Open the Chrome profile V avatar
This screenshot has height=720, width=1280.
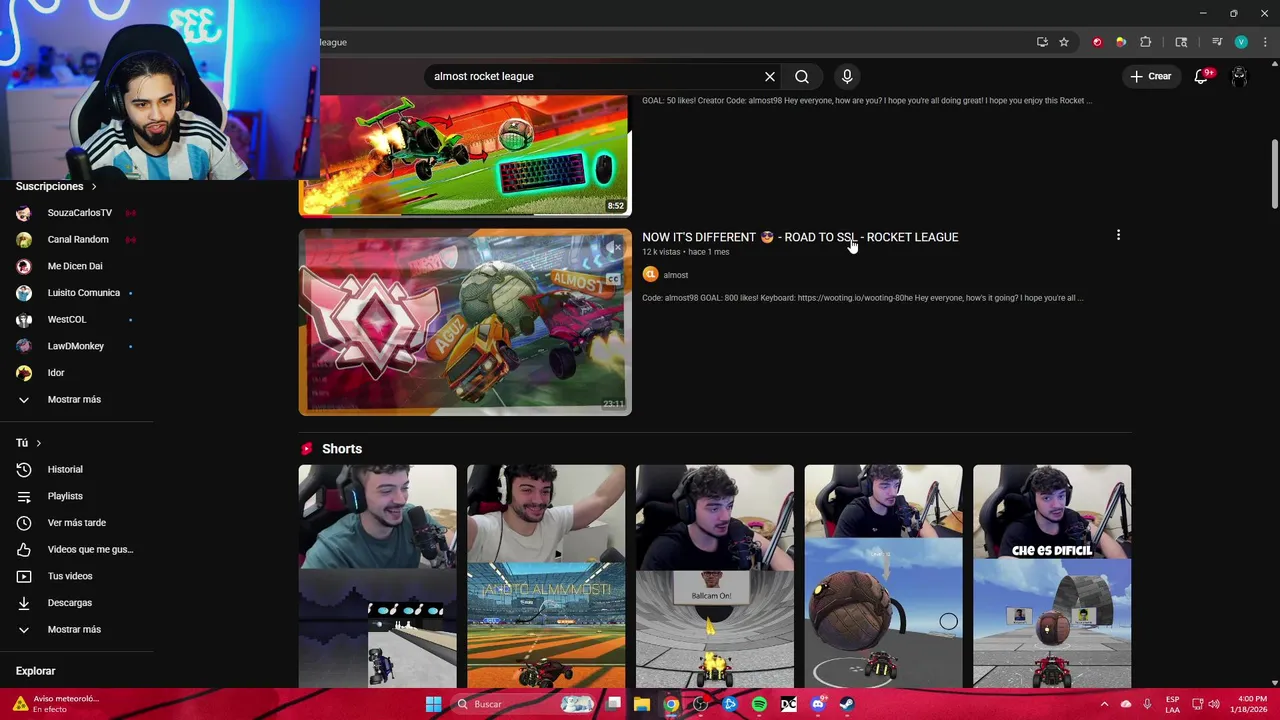coord(1241,42)
